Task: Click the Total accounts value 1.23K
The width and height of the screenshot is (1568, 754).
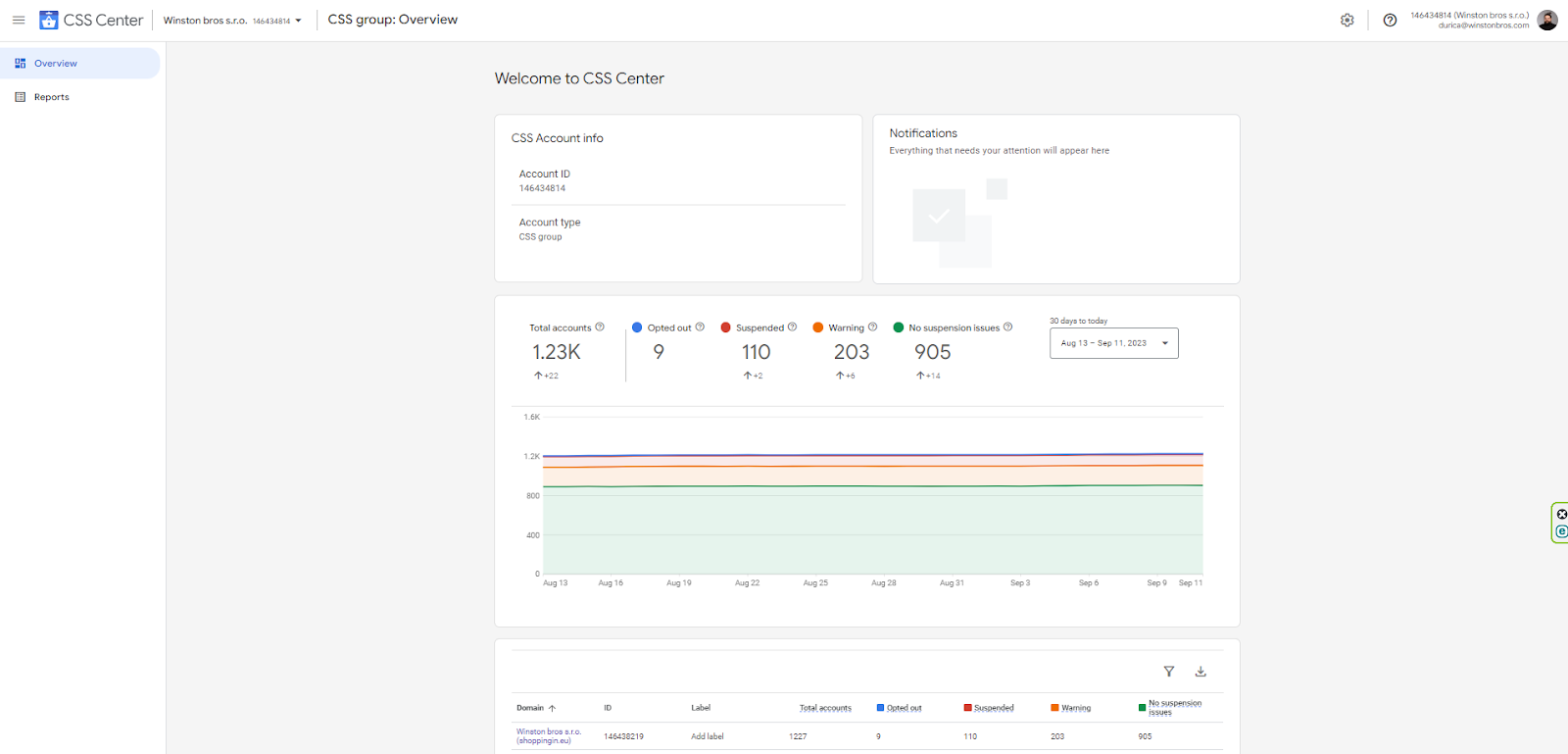Action: click(x=557, y=352)
